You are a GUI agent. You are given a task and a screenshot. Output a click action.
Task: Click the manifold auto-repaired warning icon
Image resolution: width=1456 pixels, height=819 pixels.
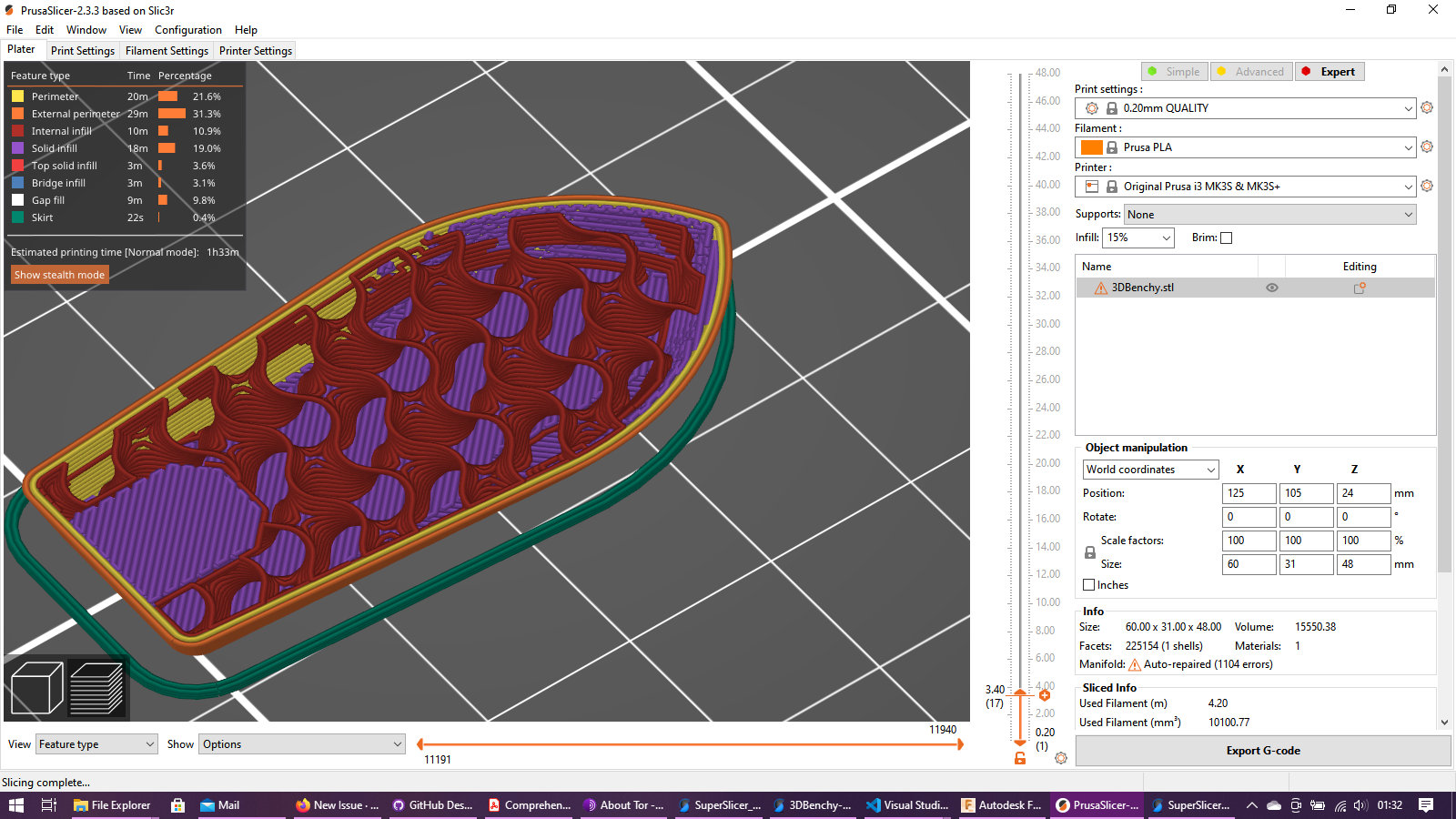pyautogui.click(x=1135, y=664)
